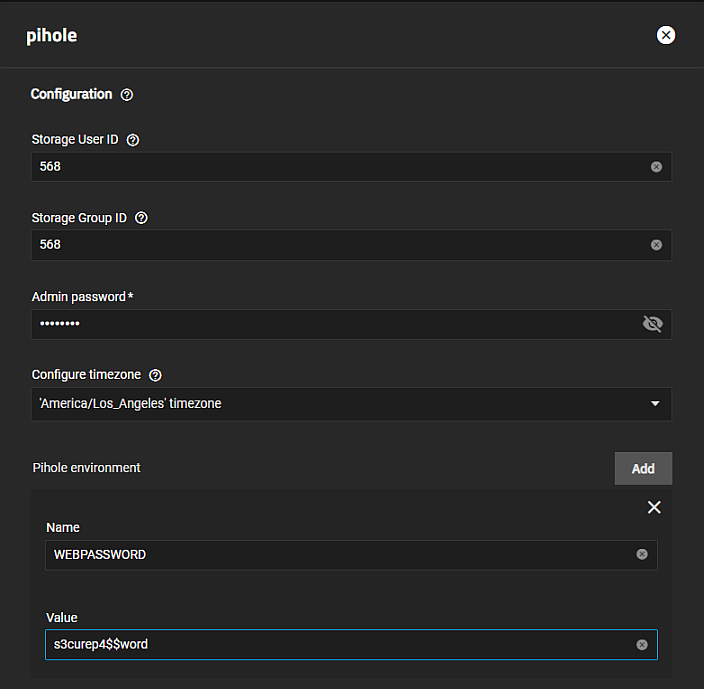Screen dimensions: 704x689
Task: Clear the Storage Group ID field
Action: point(656,245)
